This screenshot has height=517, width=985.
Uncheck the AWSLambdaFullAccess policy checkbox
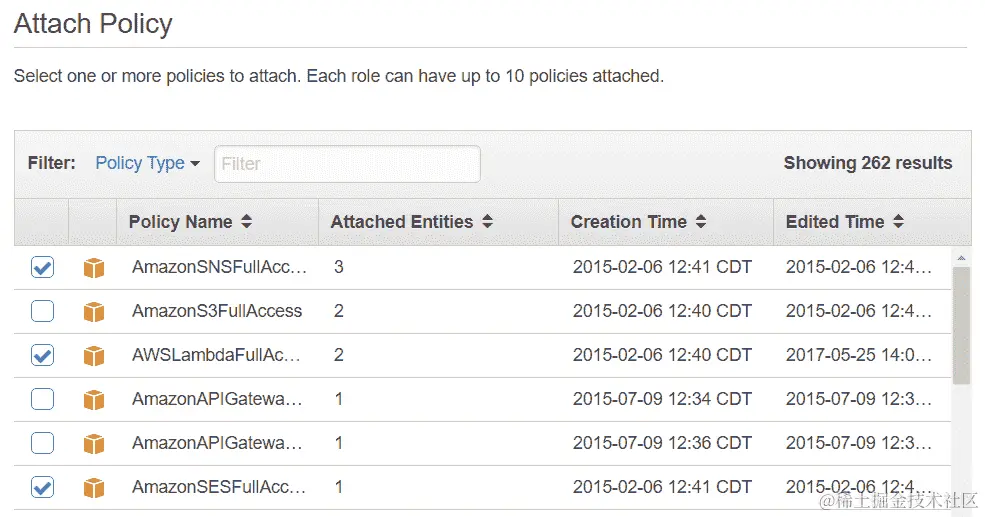coord(42,356)
